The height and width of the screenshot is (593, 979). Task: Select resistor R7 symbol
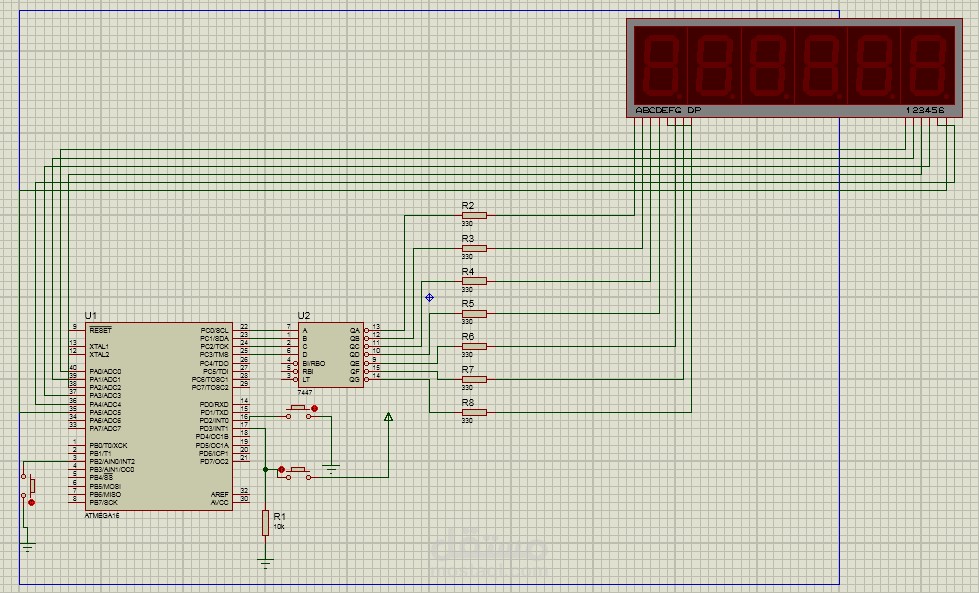tap(475, 379)
